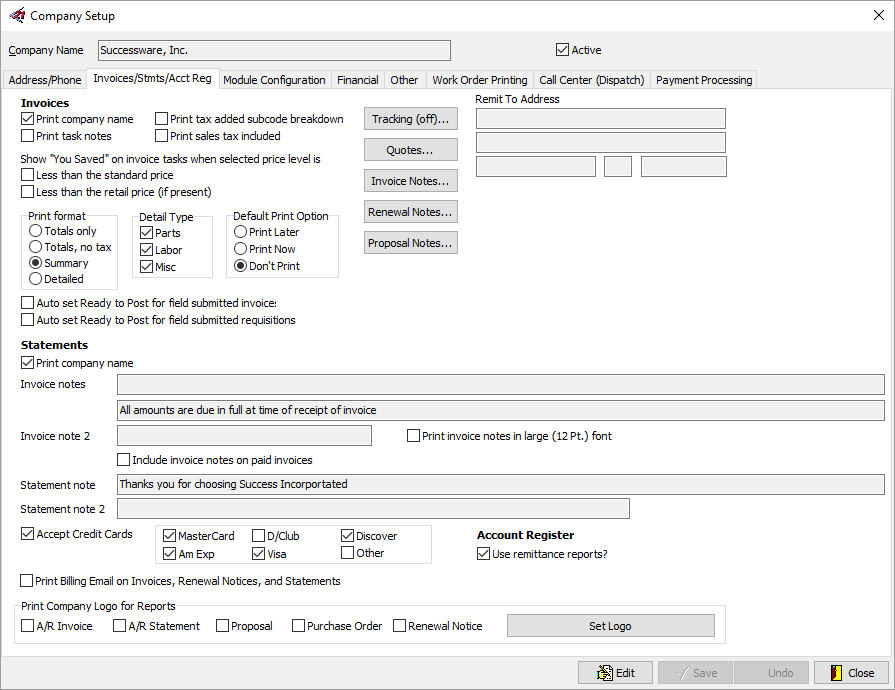Go to Work Order Printing tab
Screen dimensions: 895x690
tap(479, 80)
